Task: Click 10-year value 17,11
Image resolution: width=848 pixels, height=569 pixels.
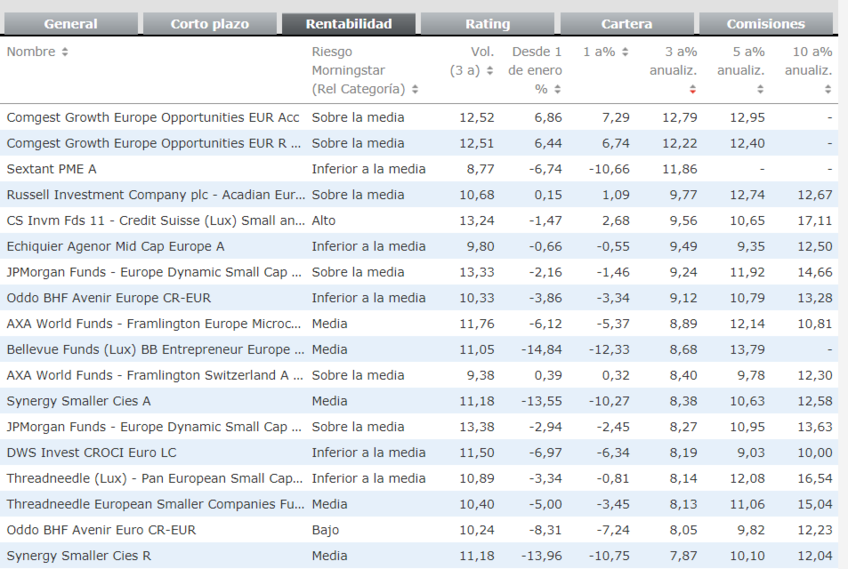Action: point(814,221)
